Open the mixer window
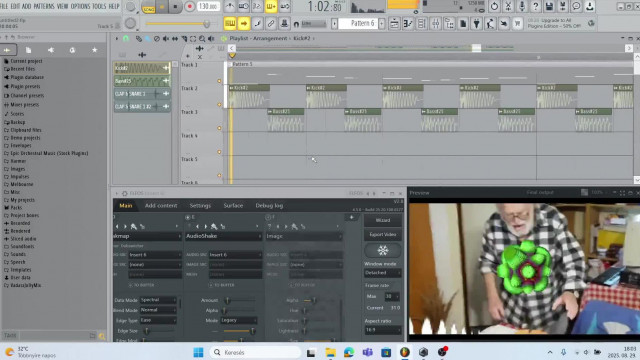 [x=436, y=24]
